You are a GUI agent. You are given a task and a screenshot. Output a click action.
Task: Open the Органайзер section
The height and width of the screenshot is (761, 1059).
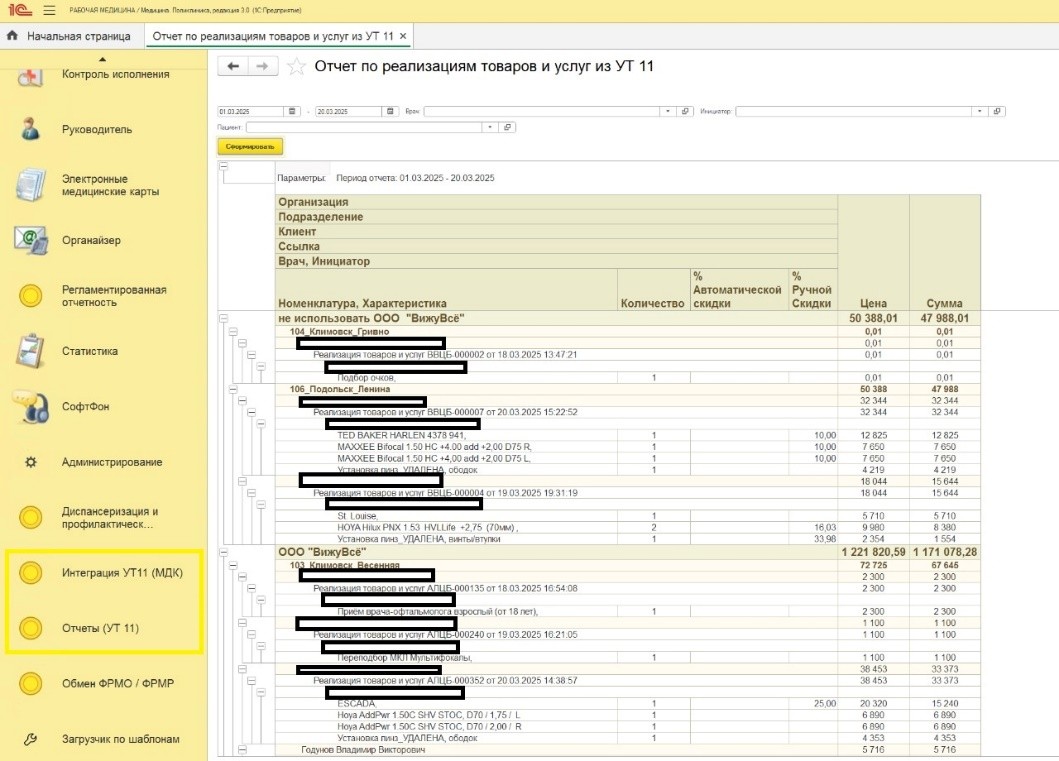click(31, 240)
